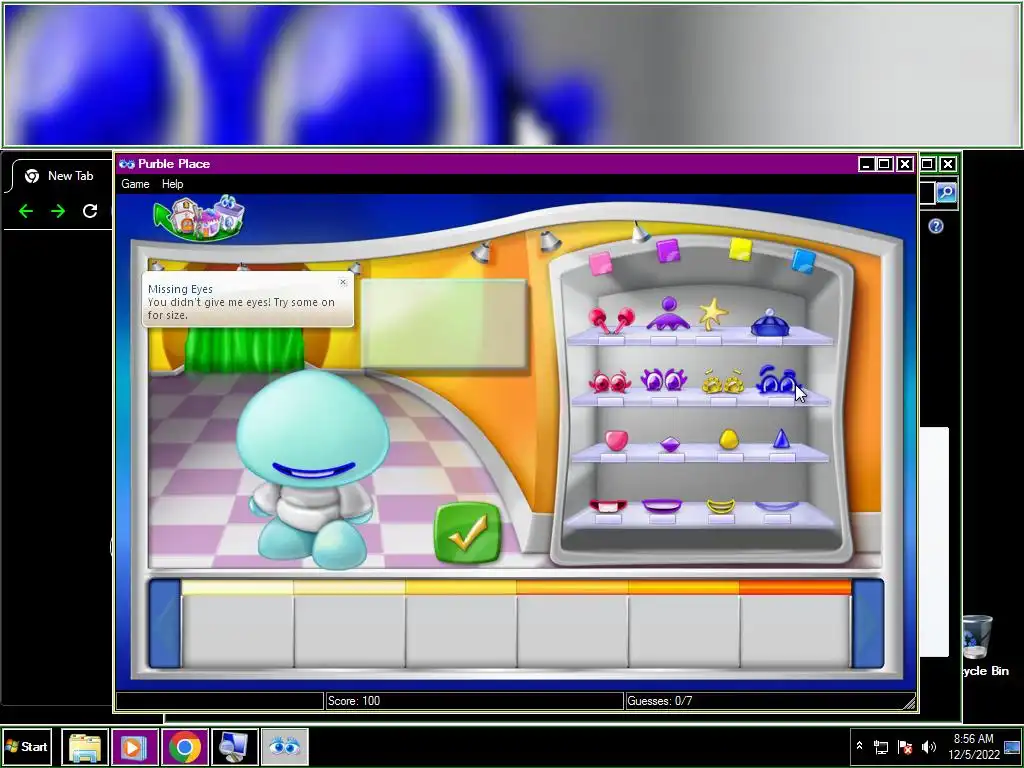Click the magnifier search button behind game
1024x768 pixels.
[946, 193]
